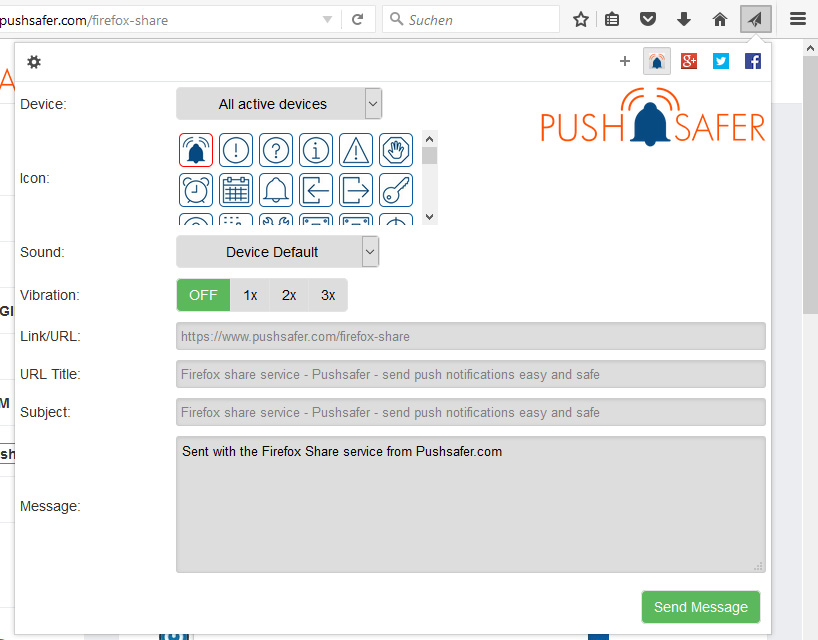This screenshot has width=818, height=640.
Task: Select the plain bell icon
Action: pos(276,190)
